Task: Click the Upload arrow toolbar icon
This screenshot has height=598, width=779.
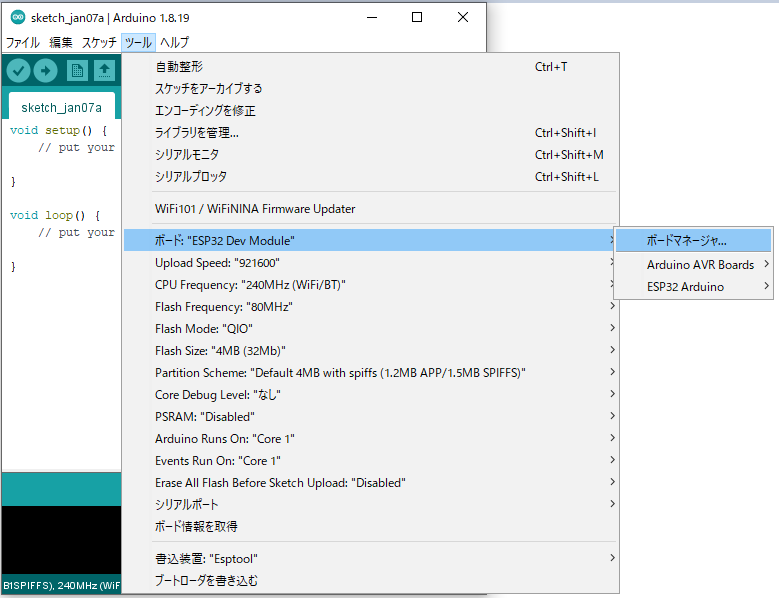Action: [46, 71]
